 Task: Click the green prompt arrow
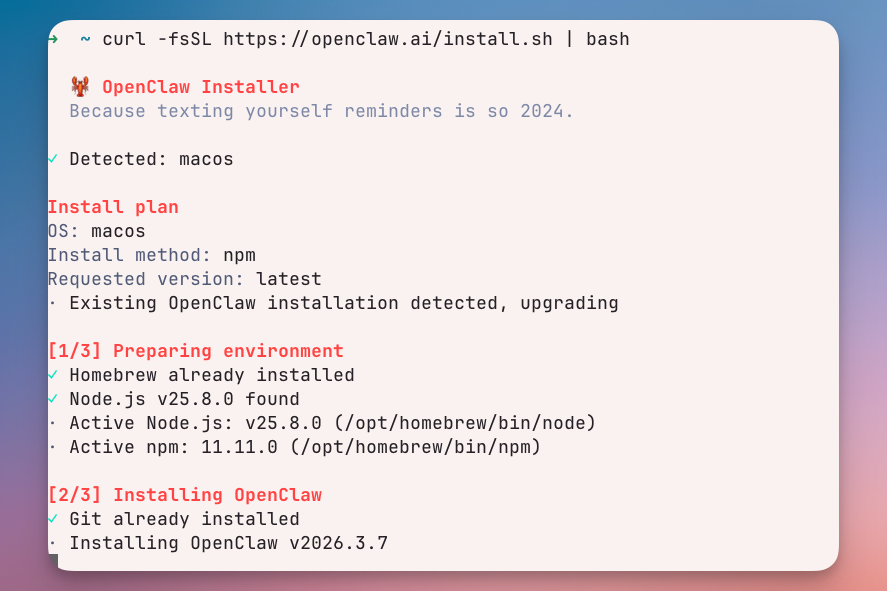click(x=53, y=39)
